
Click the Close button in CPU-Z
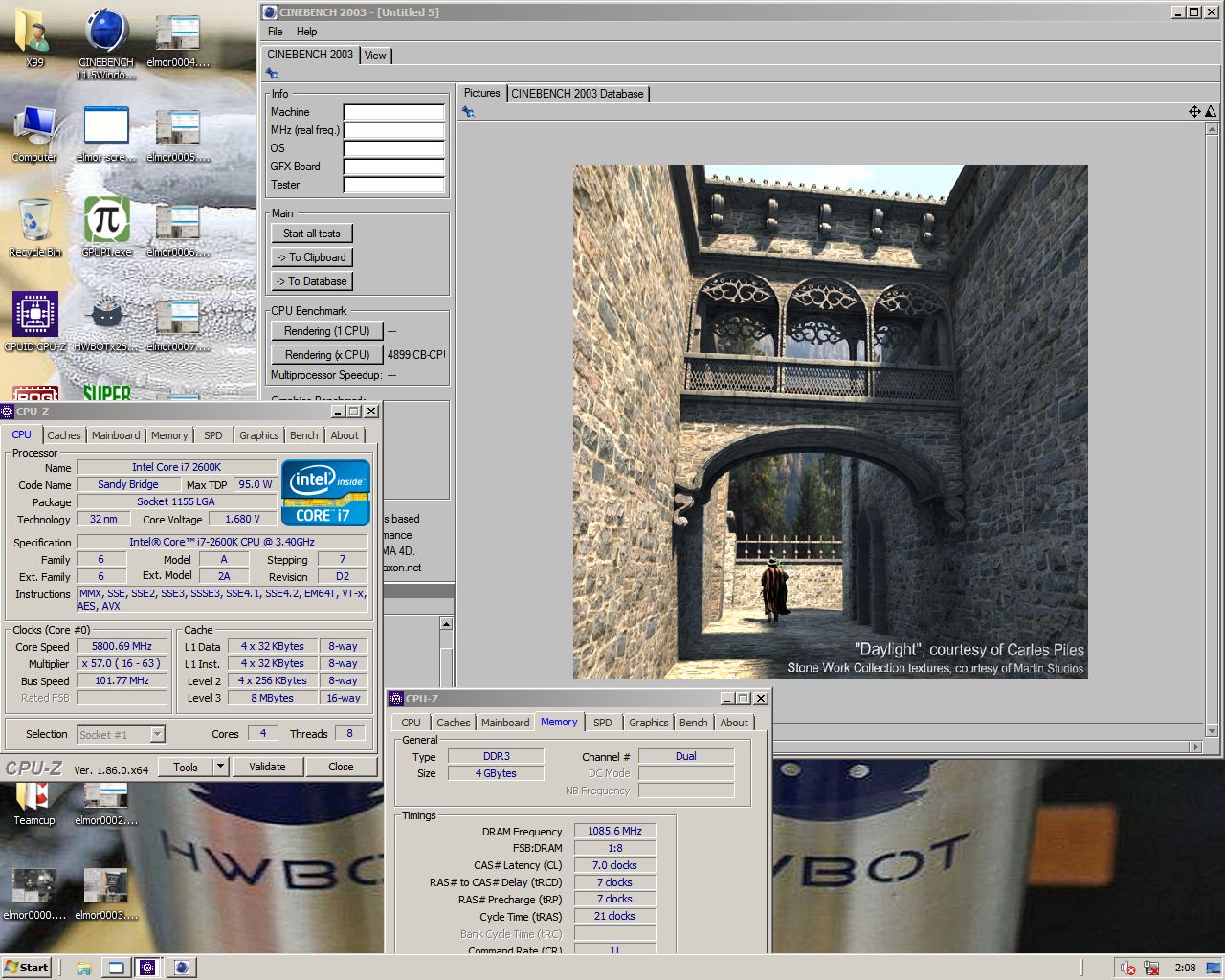[341, 767]
